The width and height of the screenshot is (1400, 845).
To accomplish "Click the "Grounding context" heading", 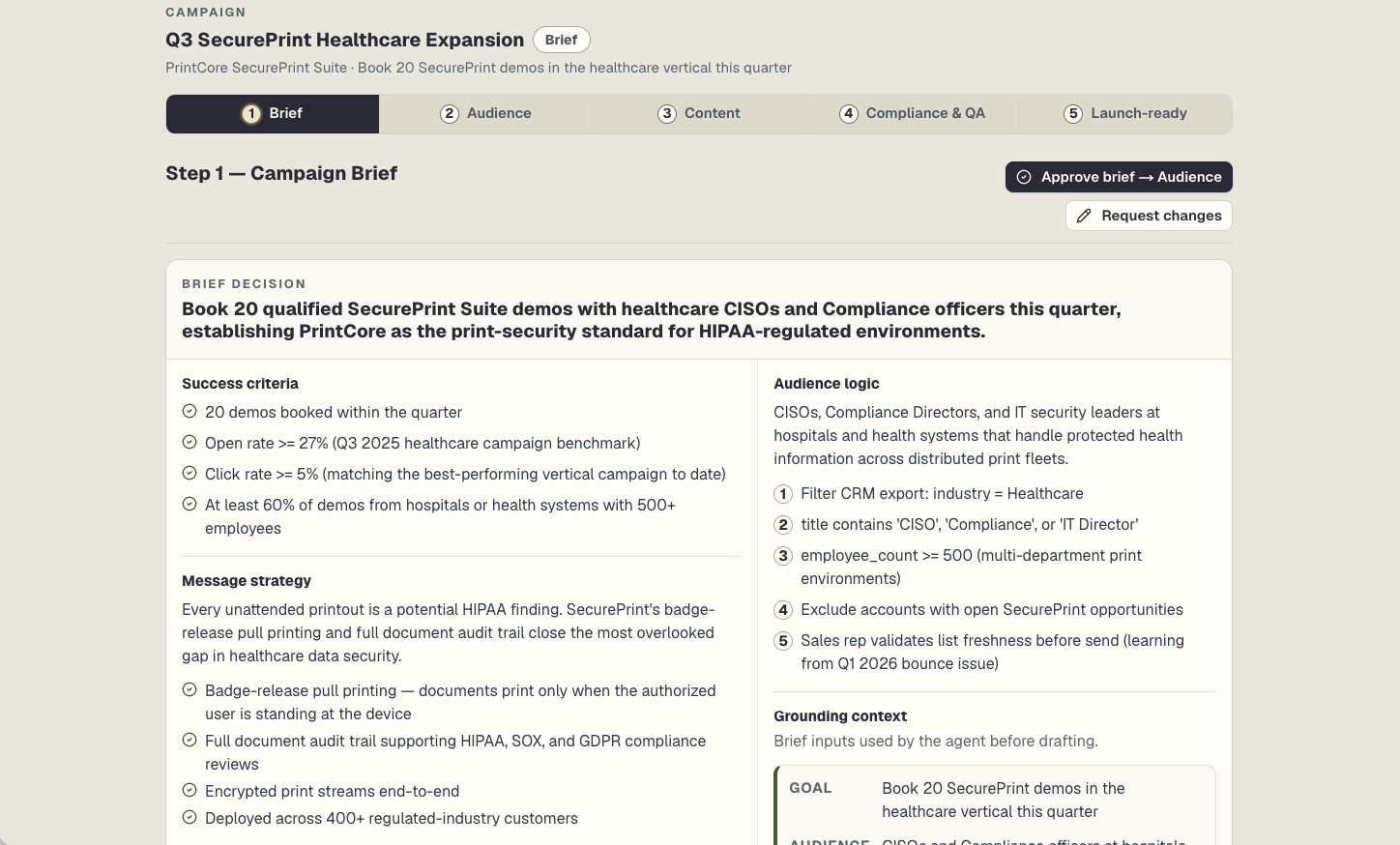I will (x=840, y=716).
